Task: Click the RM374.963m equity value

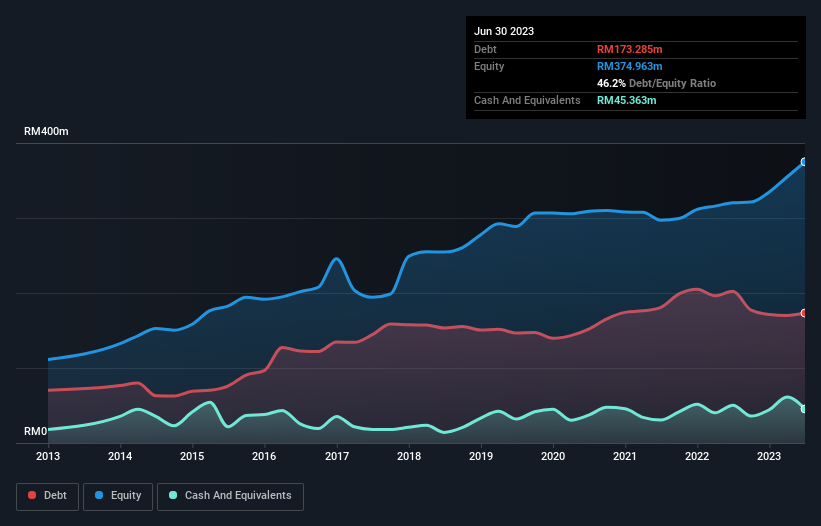Action: 629,66
